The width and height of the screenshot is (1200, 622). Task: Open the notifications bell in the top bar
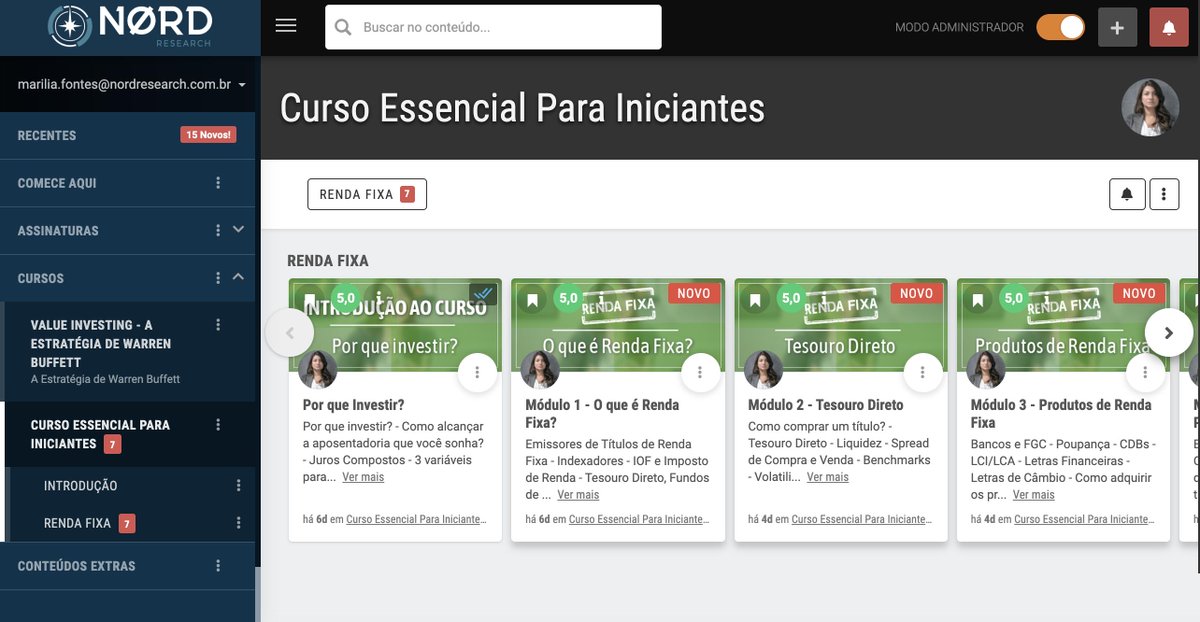(x=1168, y=27)
